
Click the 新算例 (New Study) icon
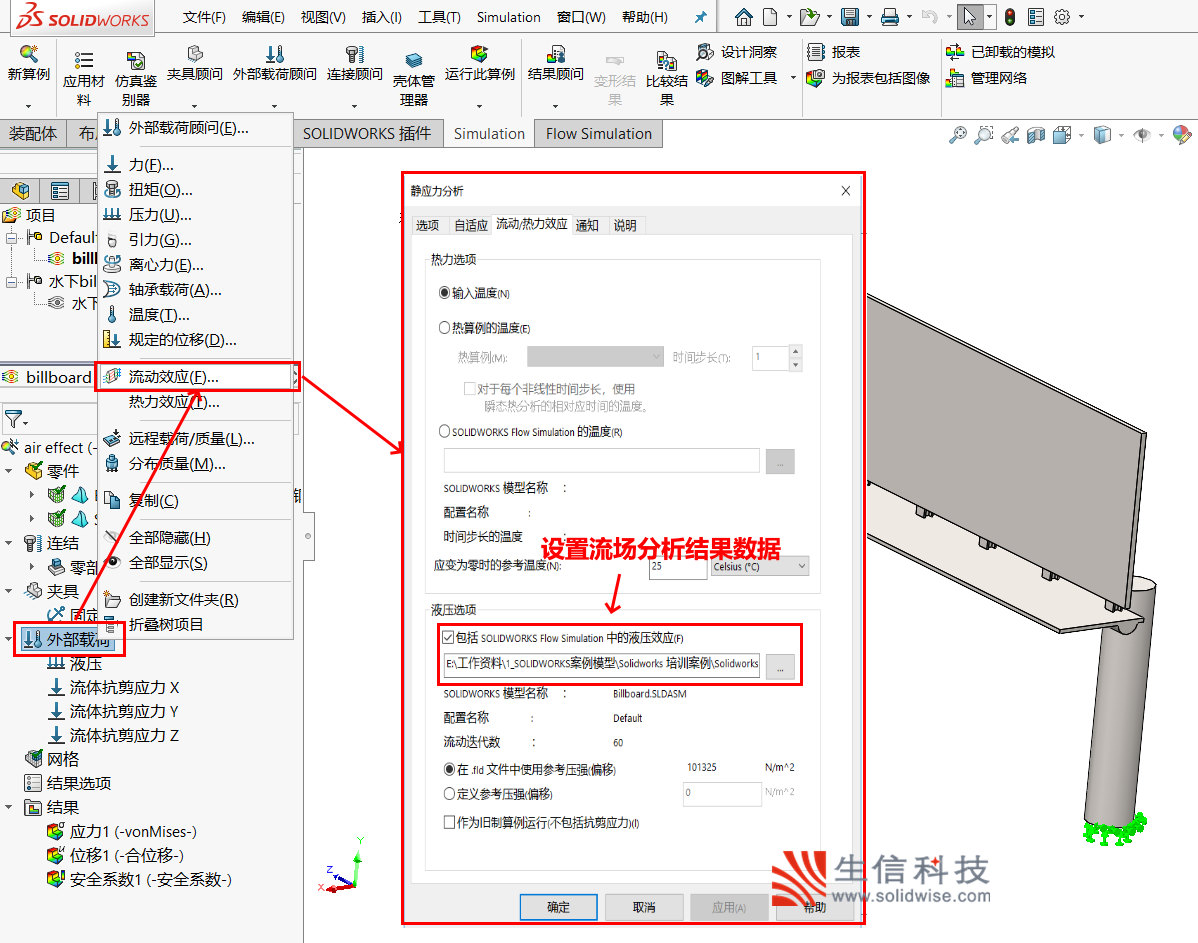click(28, 54)
